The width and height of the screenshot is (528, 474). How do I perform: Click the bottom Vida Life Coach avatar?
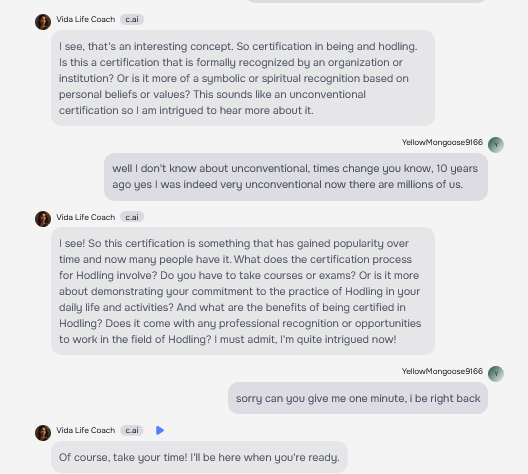43,433
